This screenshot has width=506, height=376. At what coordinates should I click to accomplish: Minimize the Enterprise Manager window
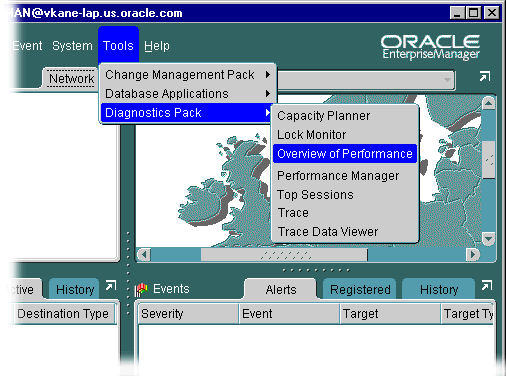pos(457,13)
